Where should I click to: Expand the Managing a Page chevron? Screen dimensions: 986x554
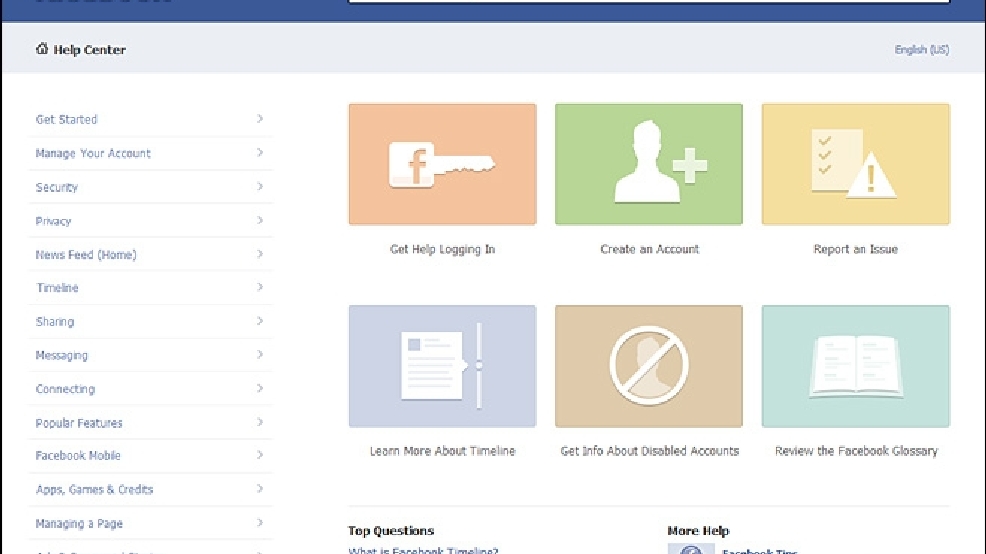point(260,523)
